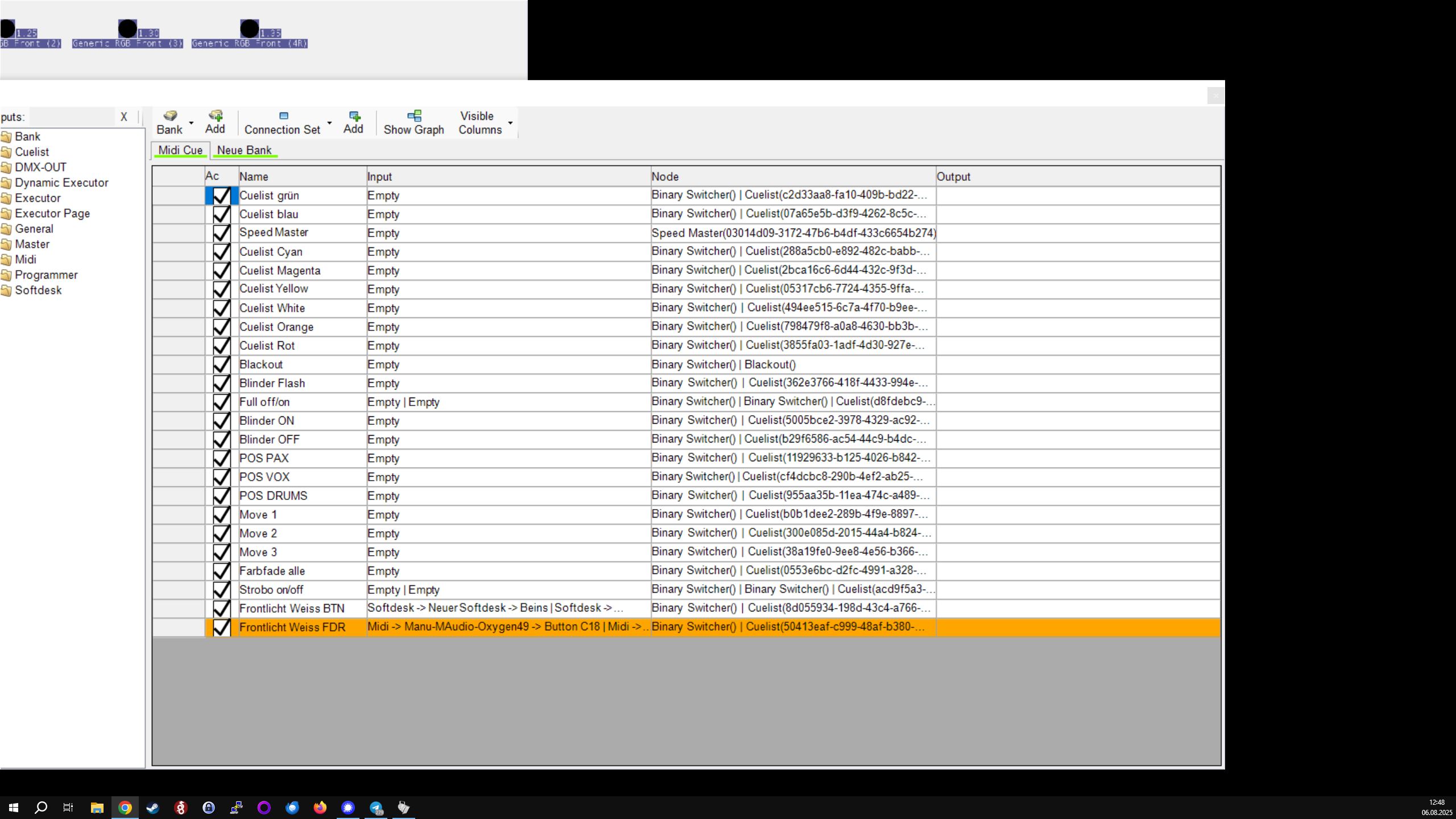This screenshot has height=819, width=1456.
Task: Open Chrome from the taskbar
Action: tap(125, 807)
